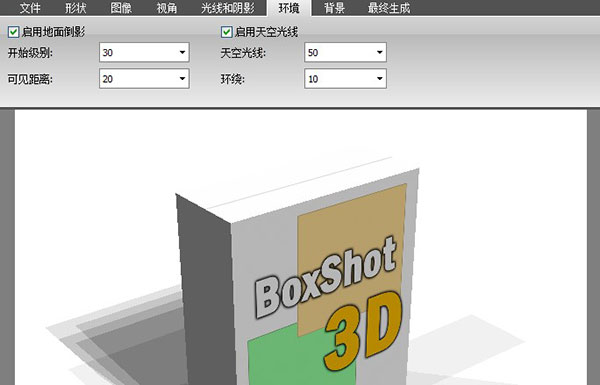600x385 pixels.
Task: Expand the 开始级别 dropdown arrow
Action: click(x=183, y=52)
